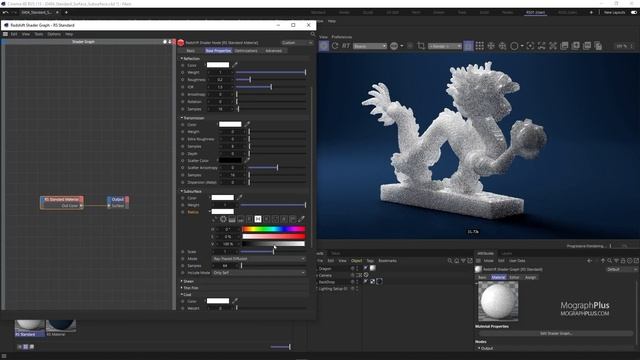Switch to the Basic tab in Shader Node

pos(191,51)
